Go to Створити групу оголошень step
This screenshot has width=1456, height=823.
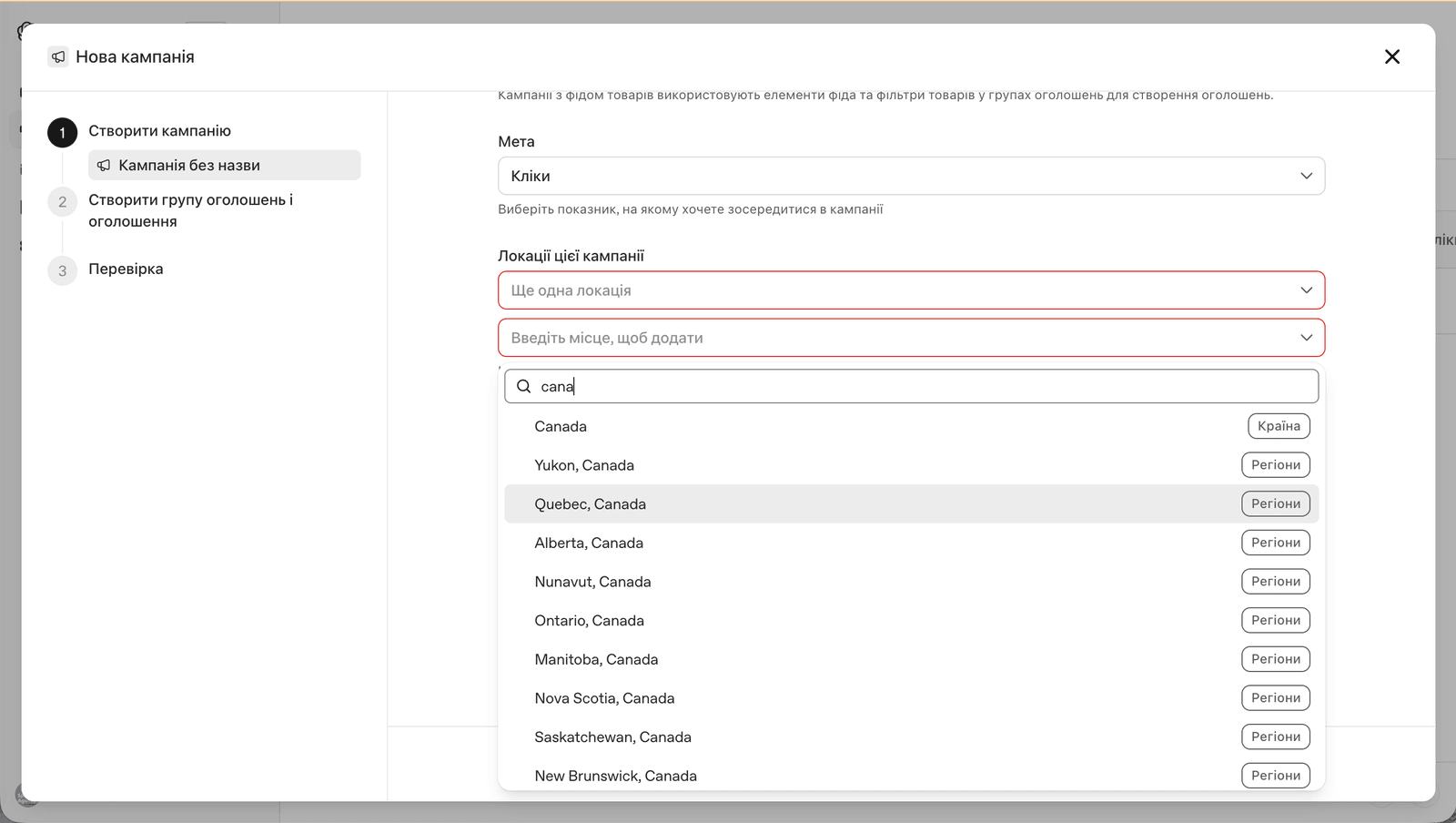tap(190, 210)
